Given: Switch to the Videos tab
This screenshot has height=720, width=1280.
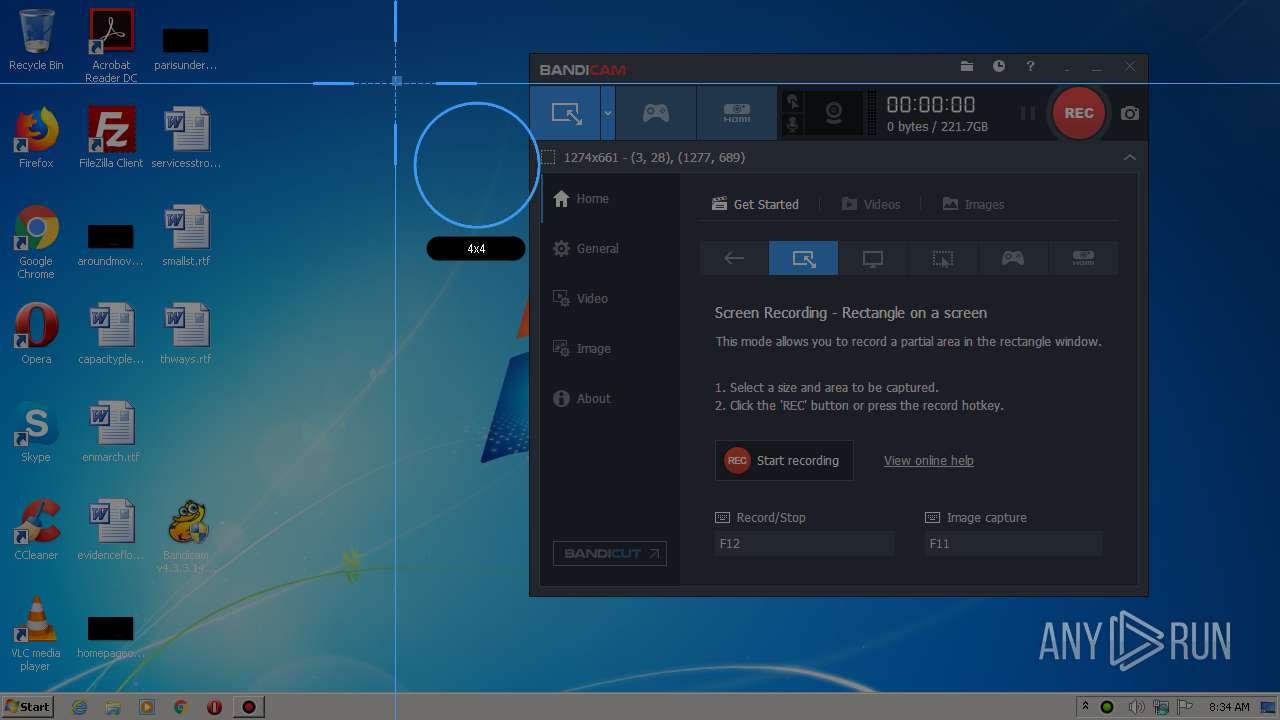Looking at the screenshot, I should [x=871, y=204].
